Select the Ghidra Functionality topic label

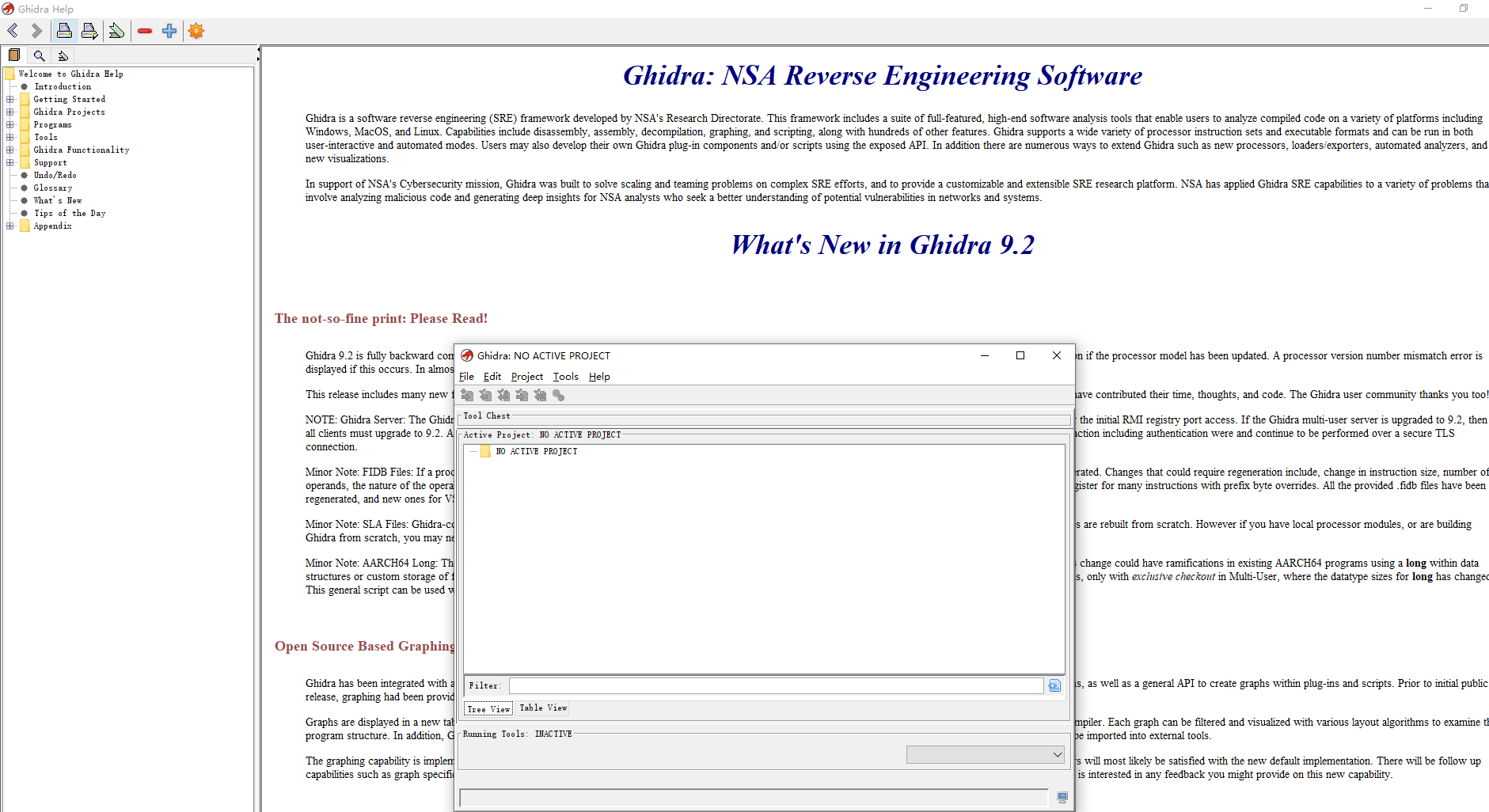pyautogui.click(x=82, y=150)
